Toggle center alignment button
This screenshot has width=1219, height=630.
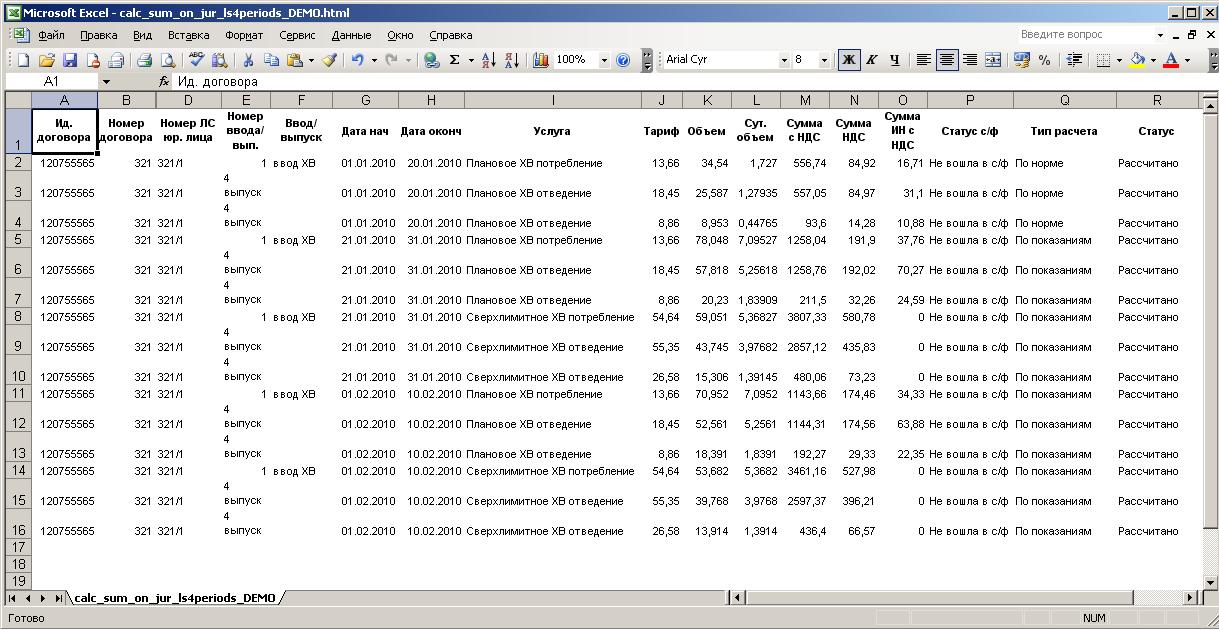click(947, 60)
